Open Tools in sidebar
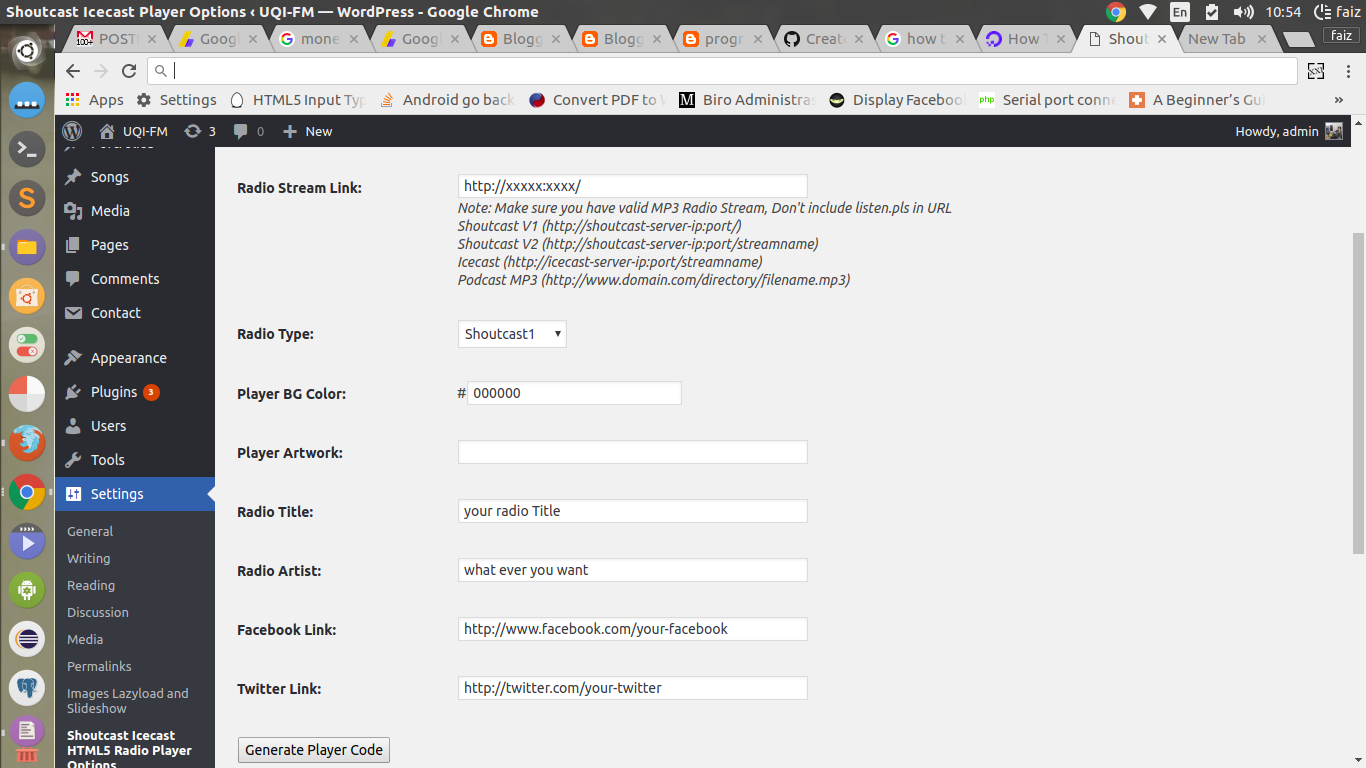The width and height of the screenshot is (1366, 768). point(108,460)
